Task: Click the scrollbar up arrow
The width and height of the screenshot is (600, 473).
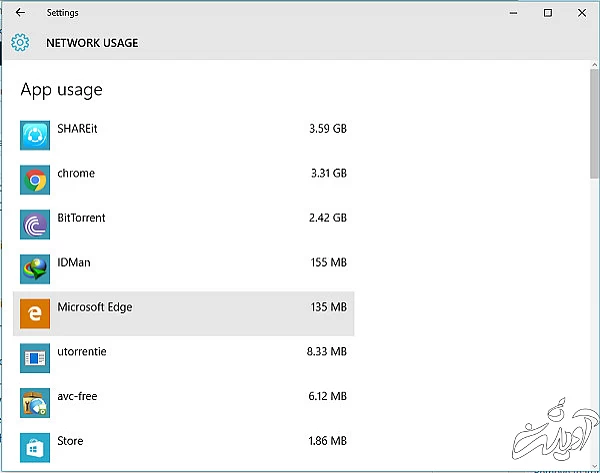Action: [594, 66]
